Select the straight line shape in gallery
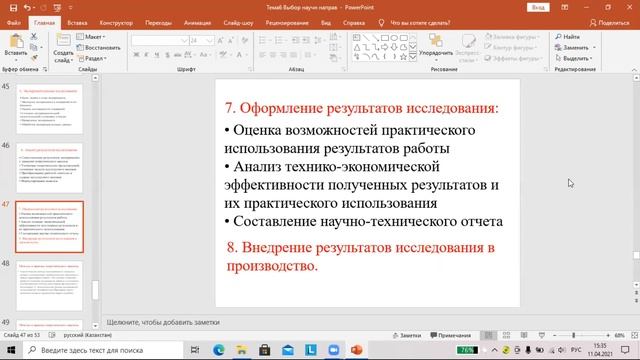 click(366, 38)
